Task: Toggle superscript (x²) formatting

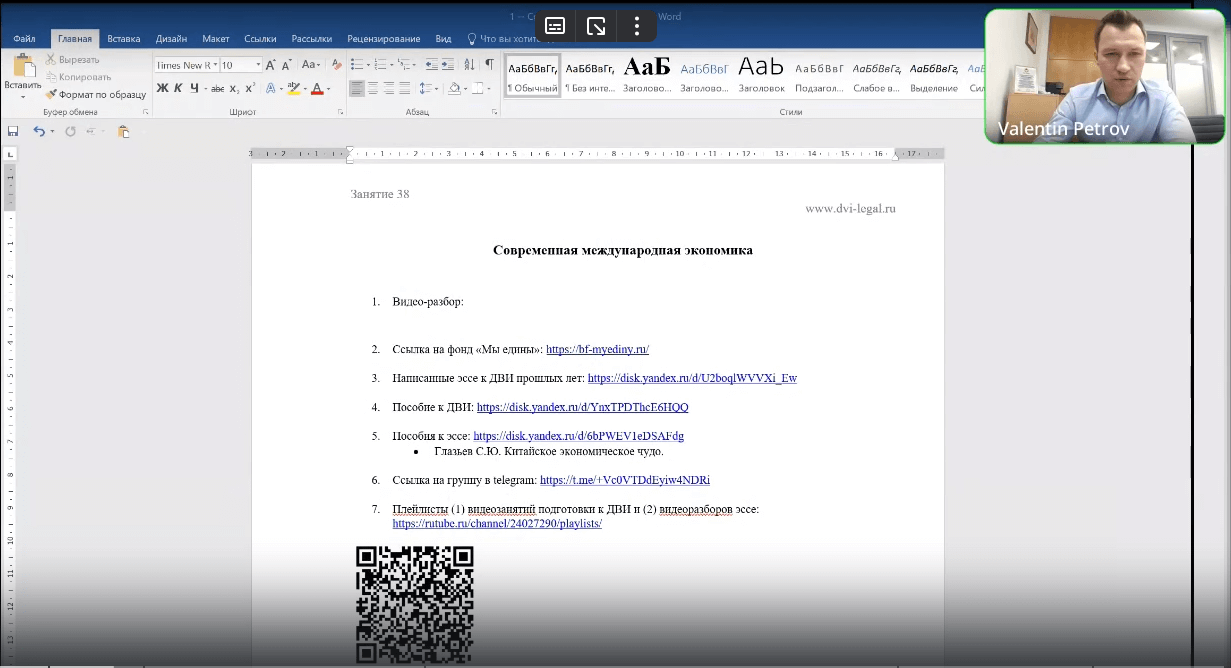Action: [x=250, y=88]
